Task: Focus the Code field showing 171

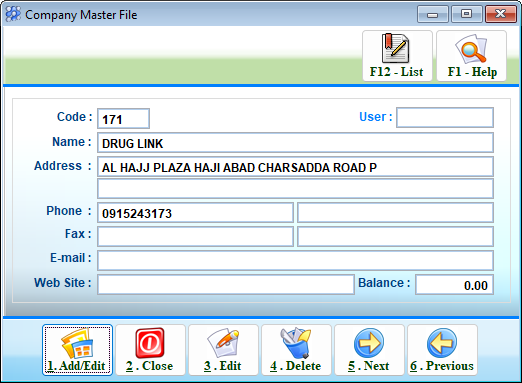Action: [x=123, y=118]
